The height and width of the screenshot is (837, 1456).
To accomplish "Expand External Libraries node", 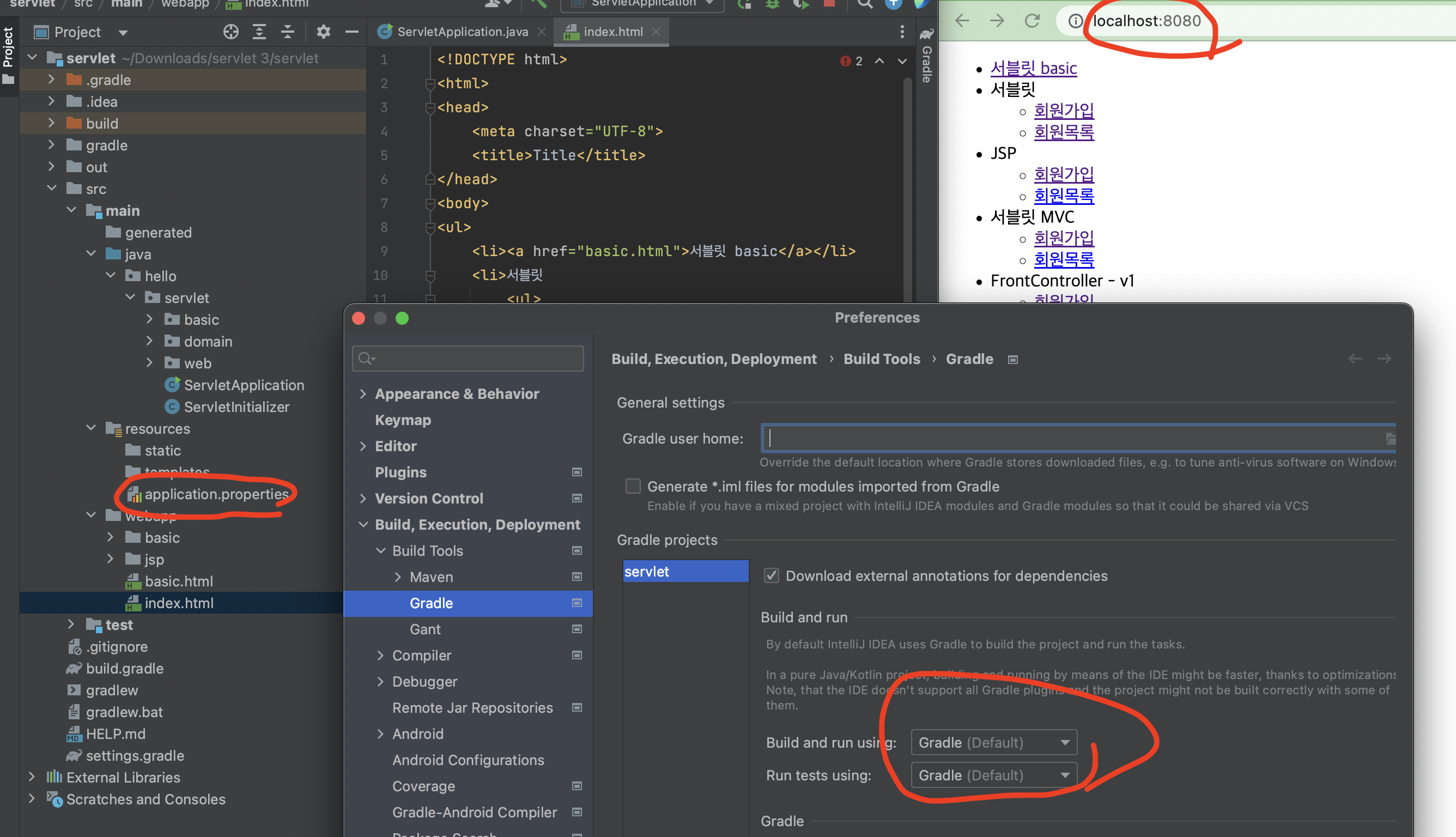I will (32, 777).
